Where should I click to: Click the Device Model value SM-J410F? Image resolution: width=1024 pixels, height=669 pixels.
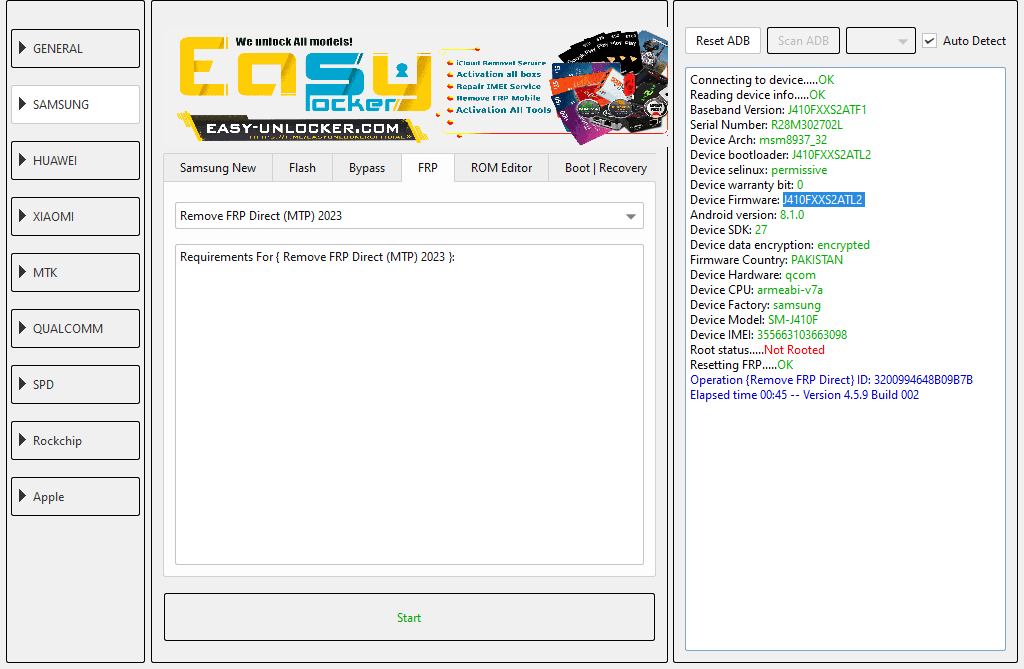[793, 320]
